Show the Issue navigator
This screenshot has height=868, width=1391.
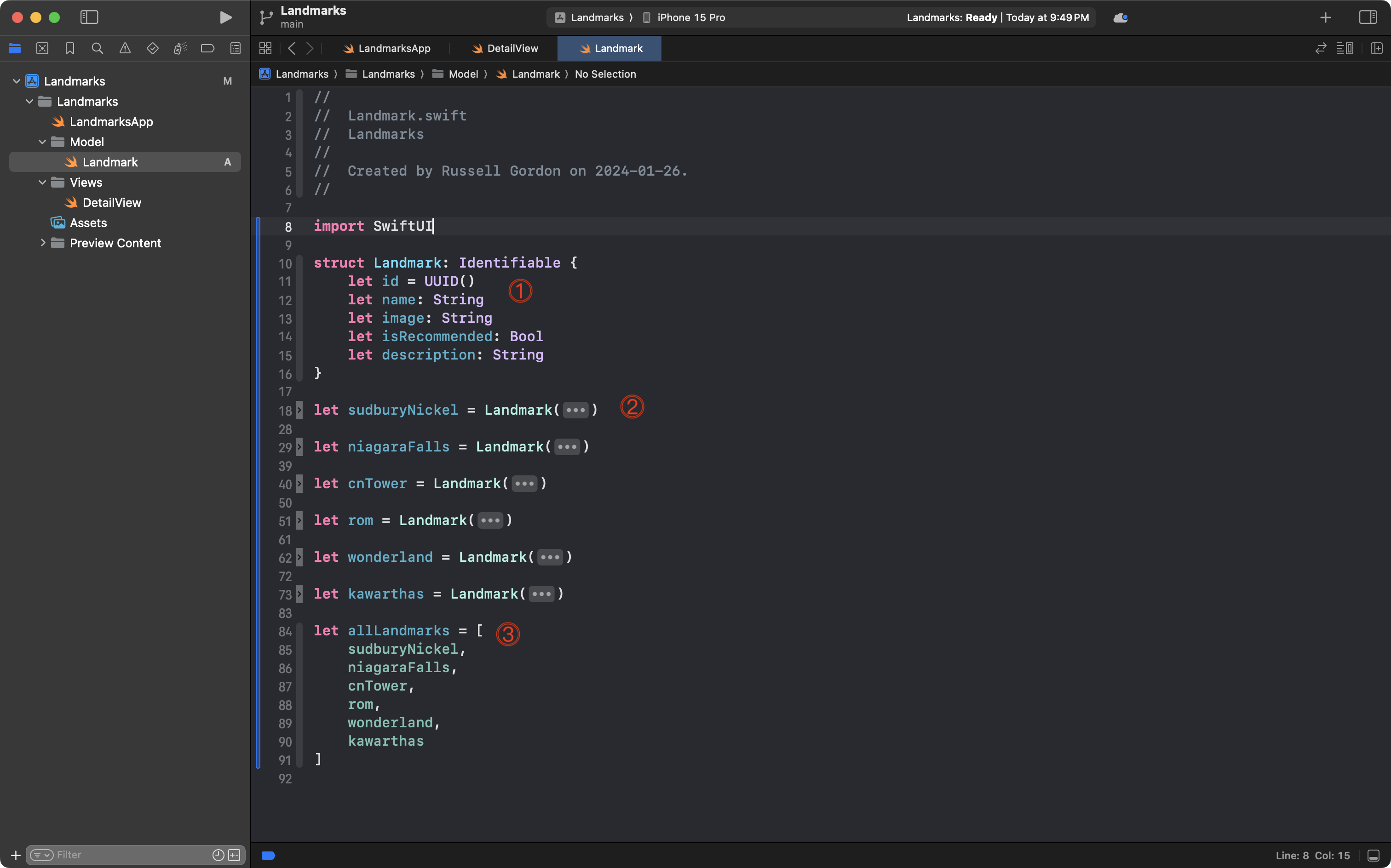tap(125, 48)
